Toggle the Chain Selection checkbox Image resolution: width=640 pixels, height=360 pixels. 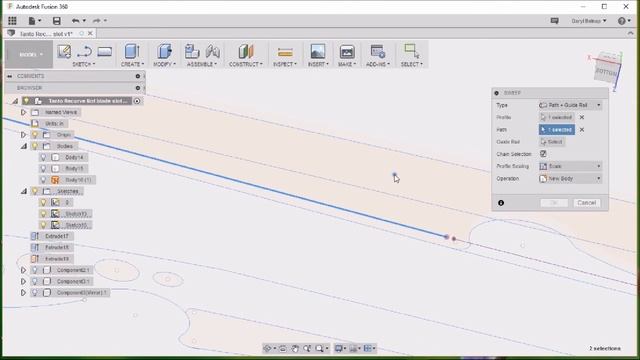point(543,154)
